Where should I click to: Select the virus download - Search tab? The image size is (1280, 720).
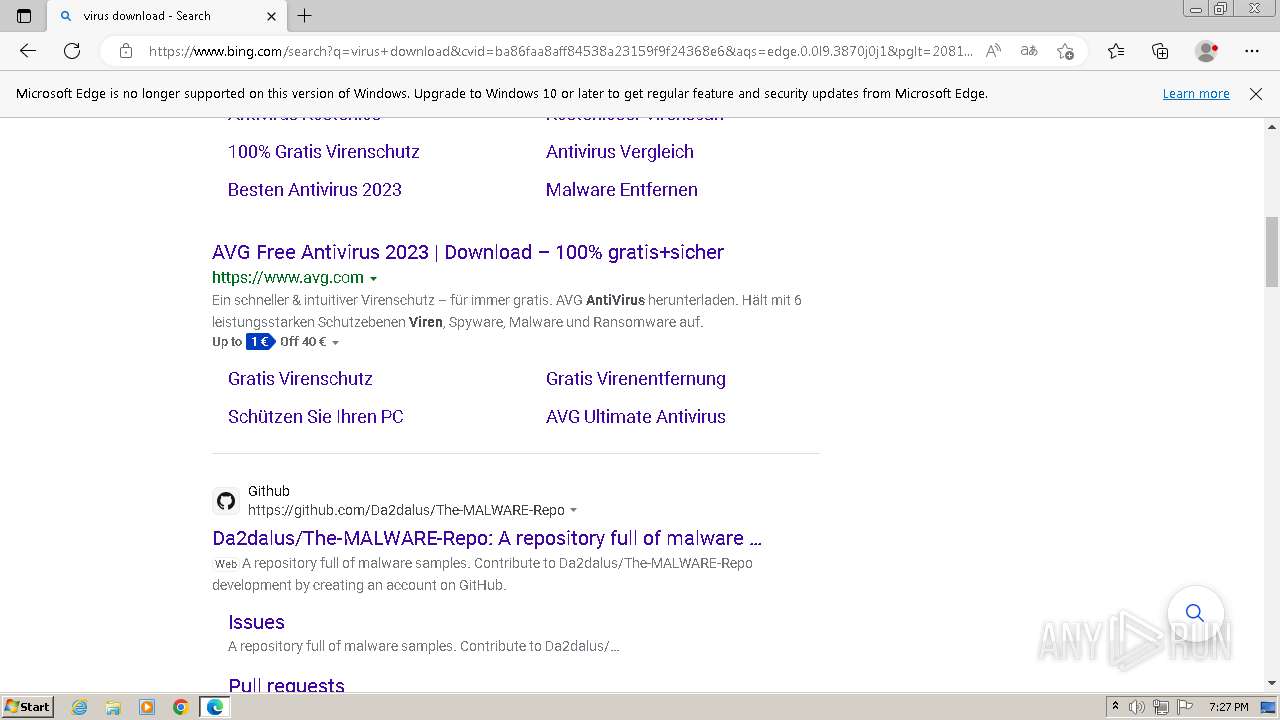[x=167, y=16]
